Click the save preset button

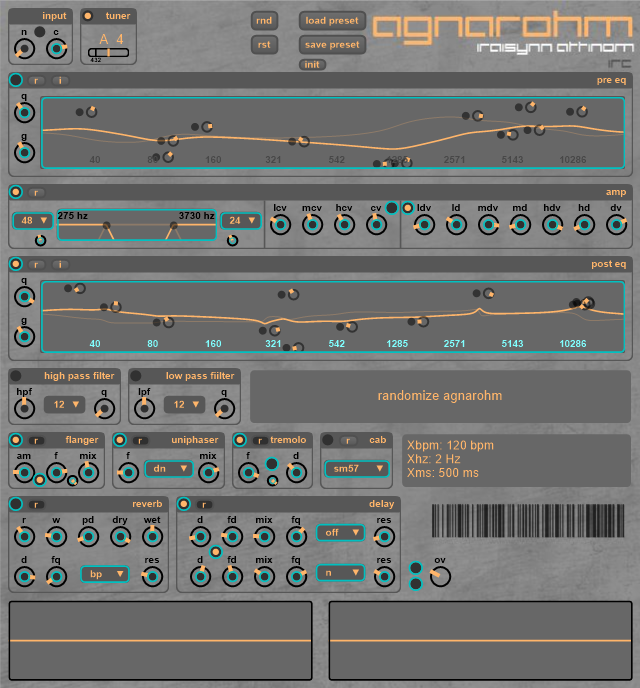[332, 44]
